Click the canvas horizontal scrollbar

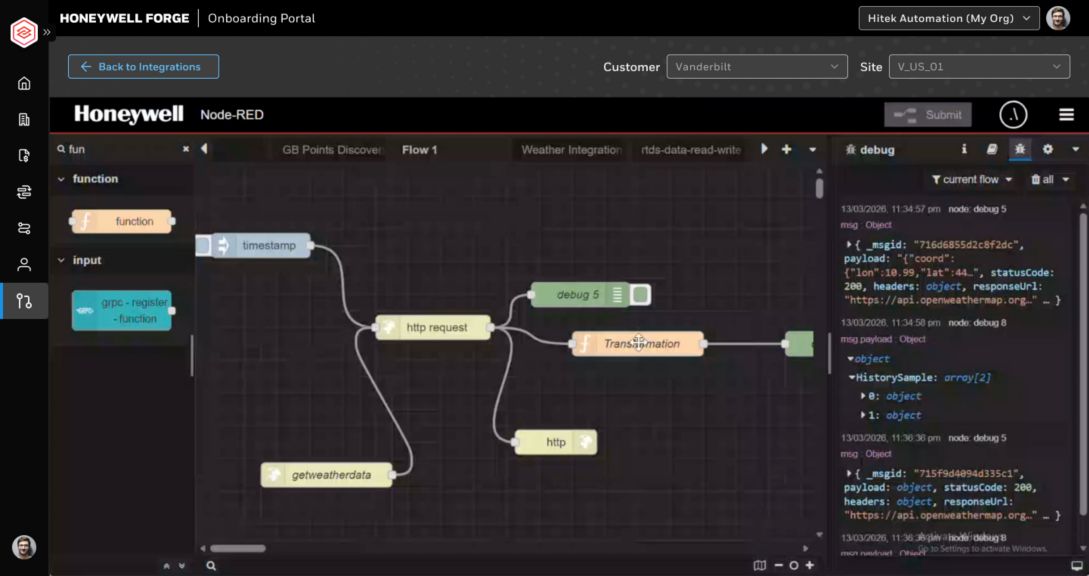238,548
